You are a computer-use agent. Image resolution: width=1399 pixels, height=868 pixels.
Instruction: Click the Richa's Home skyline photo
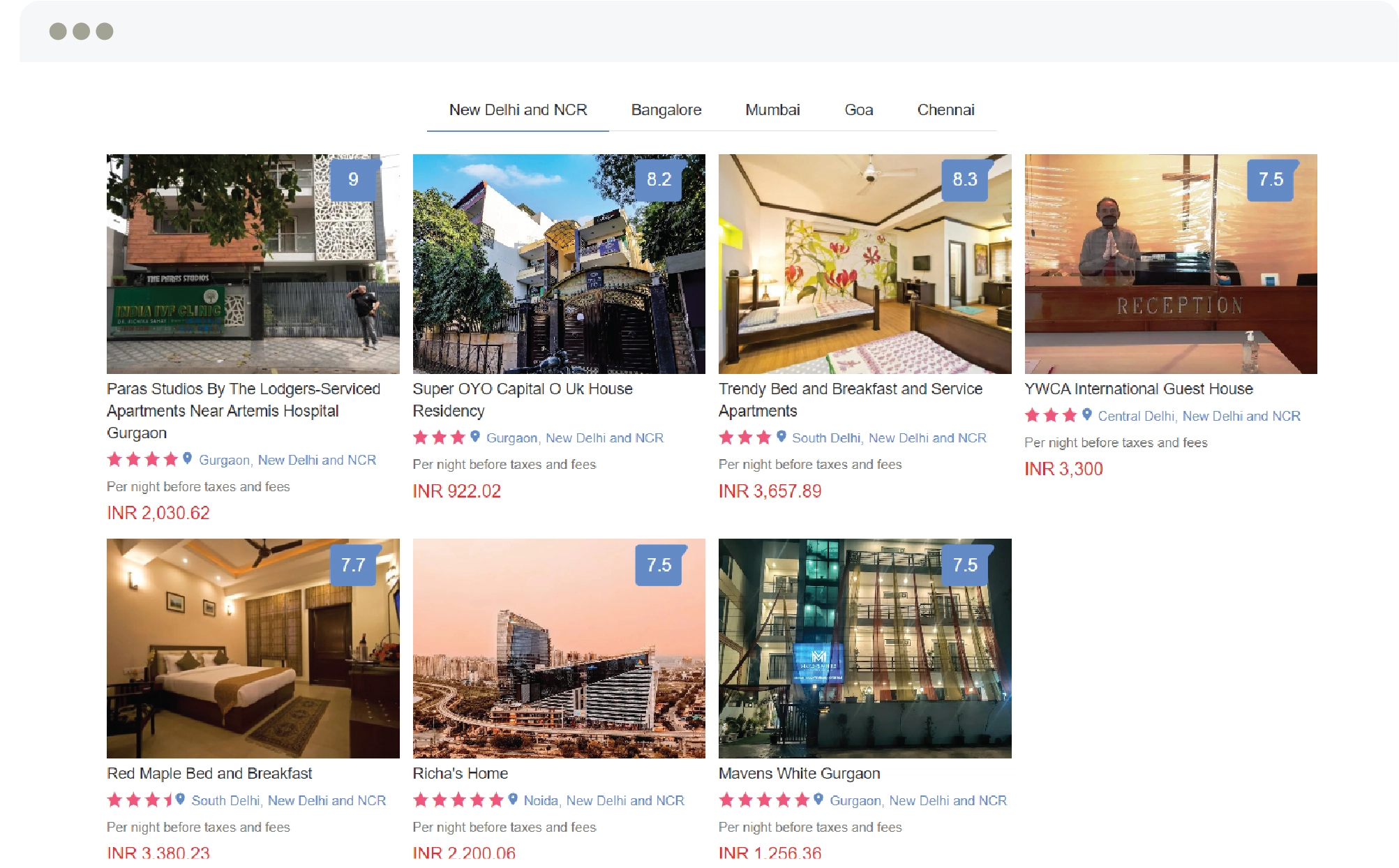[x=559, y=648]
